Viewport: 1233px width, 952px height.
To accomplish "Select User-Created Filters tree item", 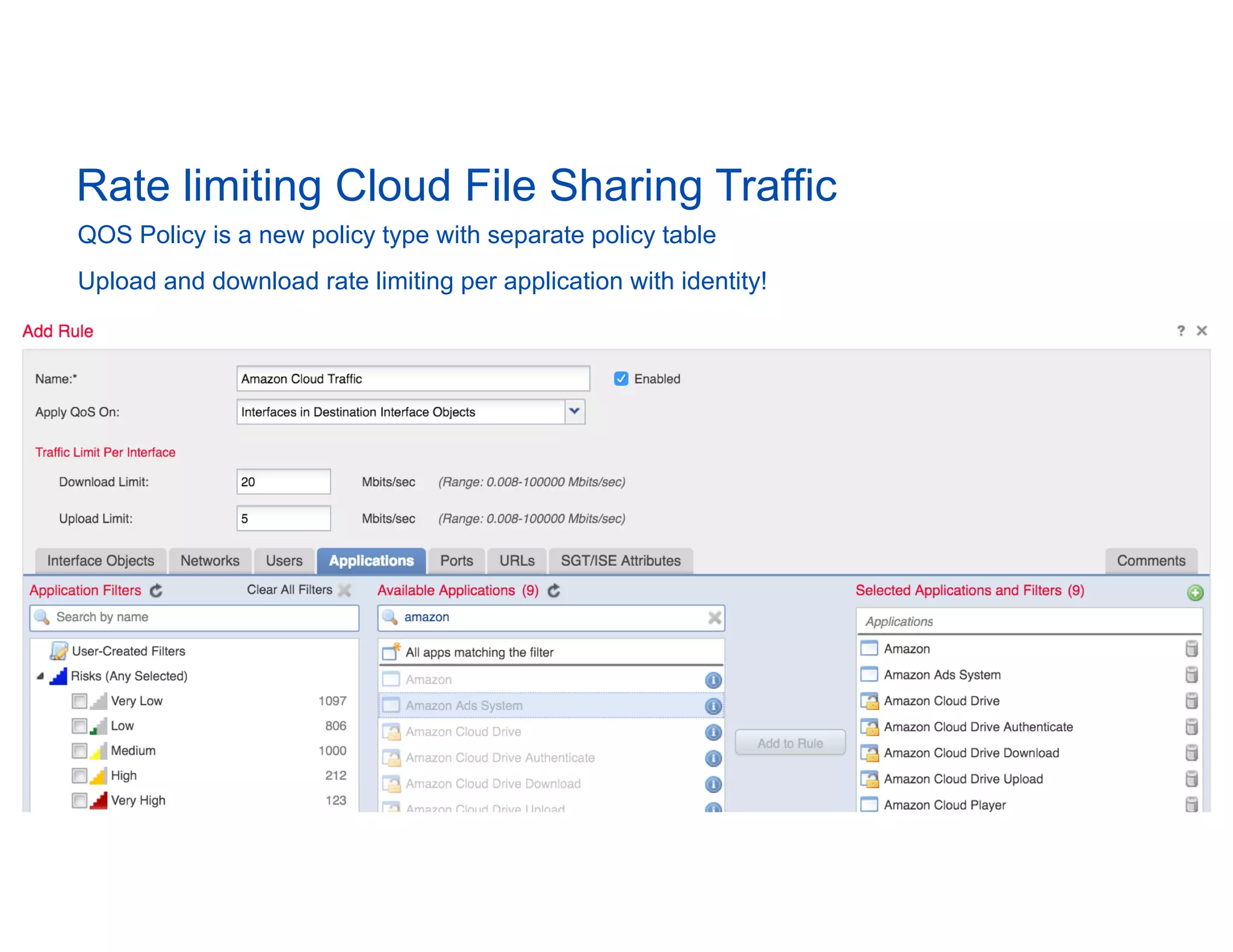I will coord(128,651).
